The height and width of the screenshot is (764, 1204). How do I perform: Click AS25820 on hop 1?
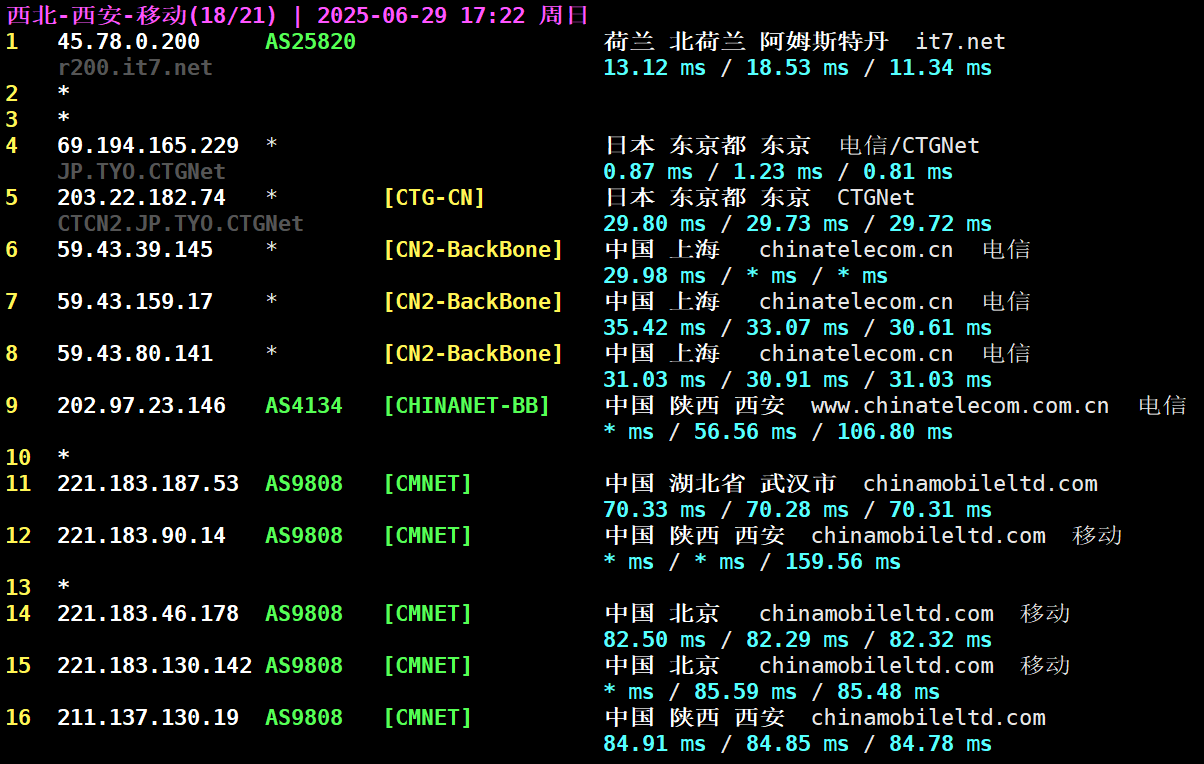(310, 41)
